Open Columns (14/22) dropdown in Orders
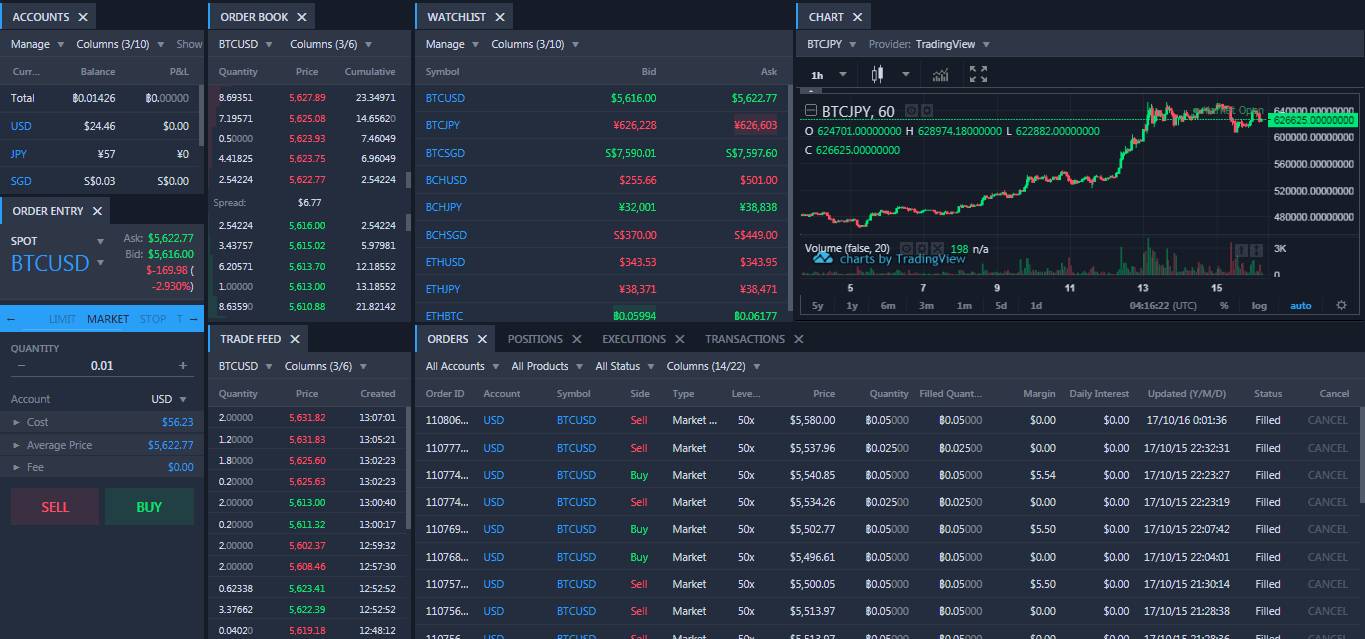Screen dimensions: 1365x639 [713, 366]
